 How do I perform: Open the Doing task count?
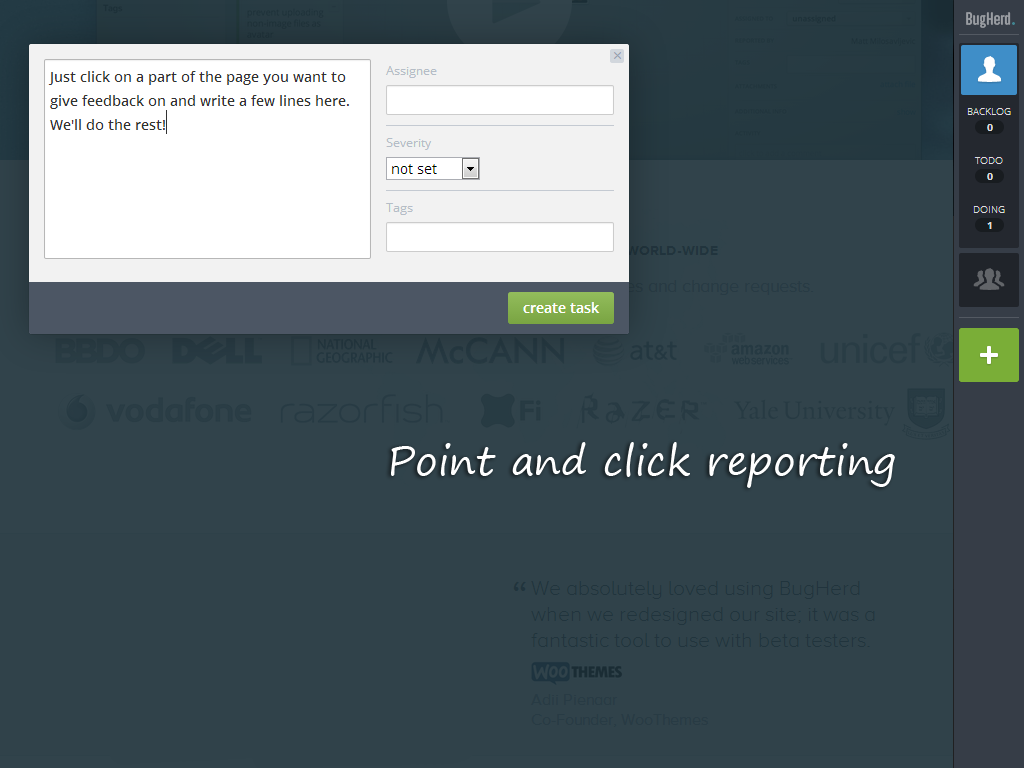tap(989, 218)
